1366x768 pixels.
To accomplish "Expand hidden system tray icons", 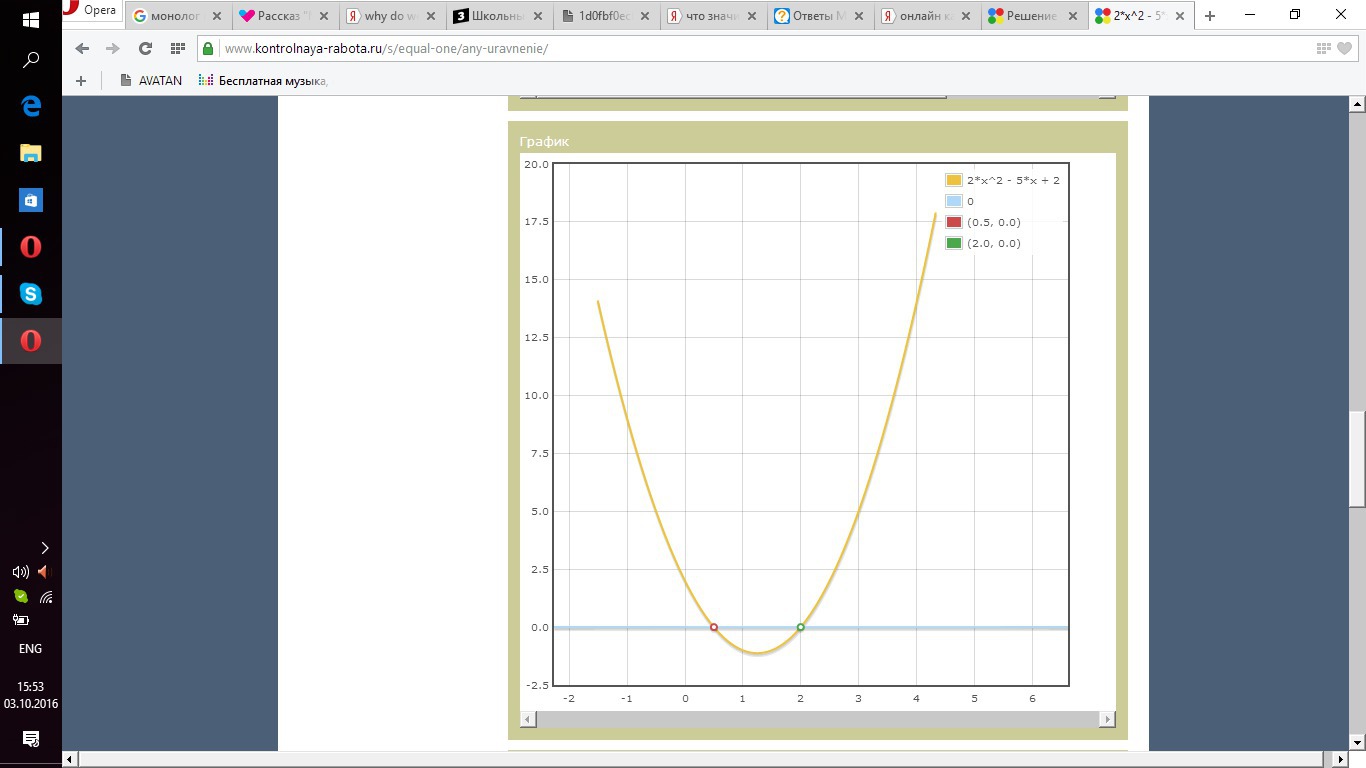I will (44, 548).
